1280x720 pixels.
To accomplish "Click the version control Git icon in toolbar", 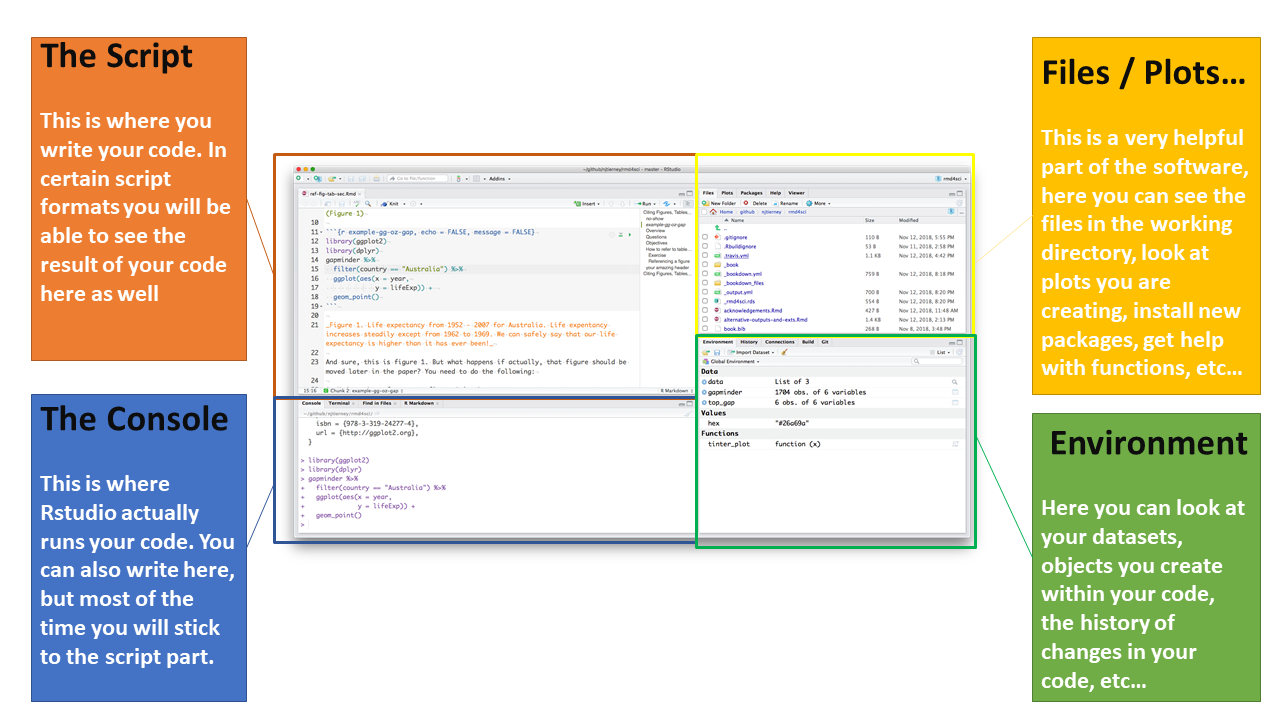I will coord(458,179).
